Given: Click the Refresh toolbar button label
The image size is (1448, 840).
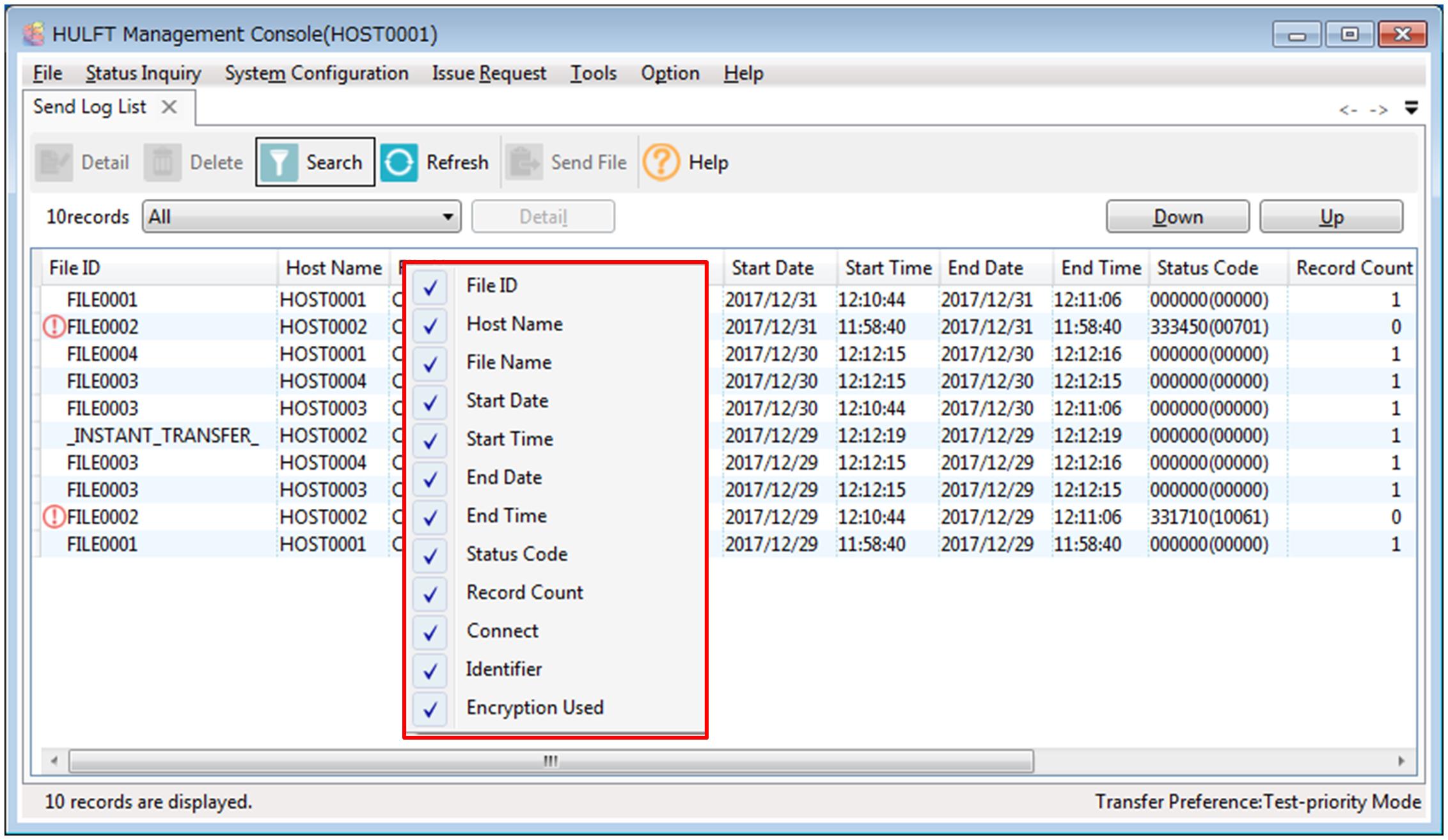Looking at the screenshot, I should click(457, 162).
